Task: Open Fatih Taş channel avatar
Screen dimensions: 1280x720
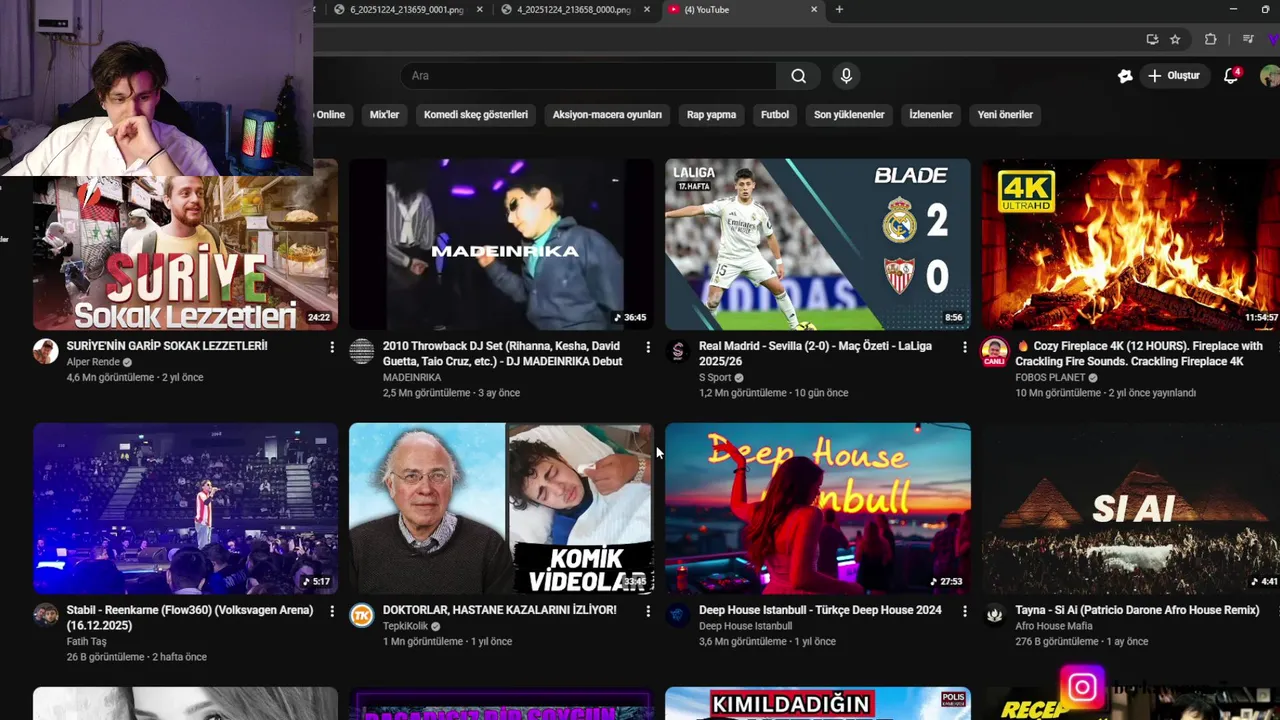Action: (x=45, y=615)
